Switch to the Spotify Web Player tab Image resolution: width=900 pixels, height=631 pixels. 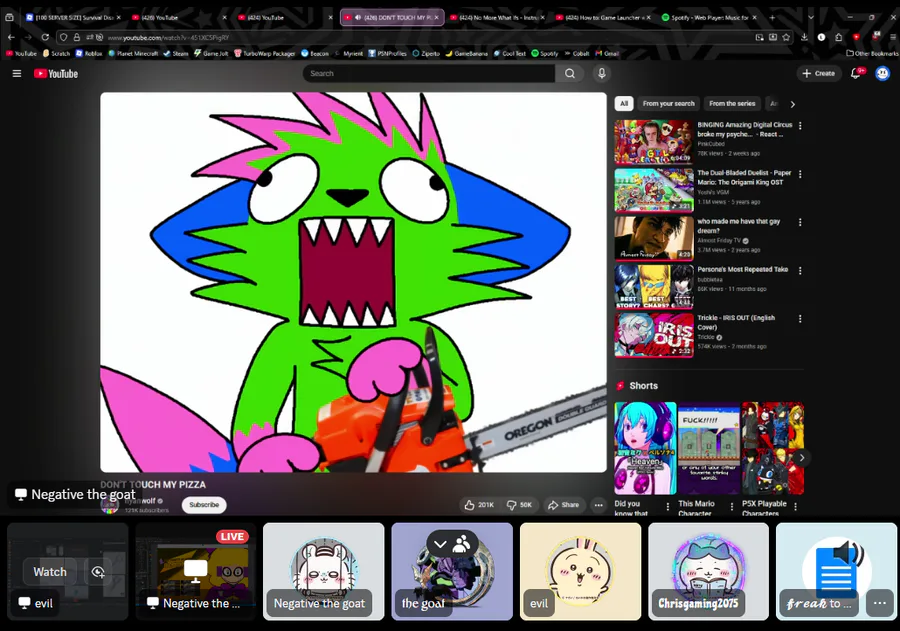click(x=709, y=18)
